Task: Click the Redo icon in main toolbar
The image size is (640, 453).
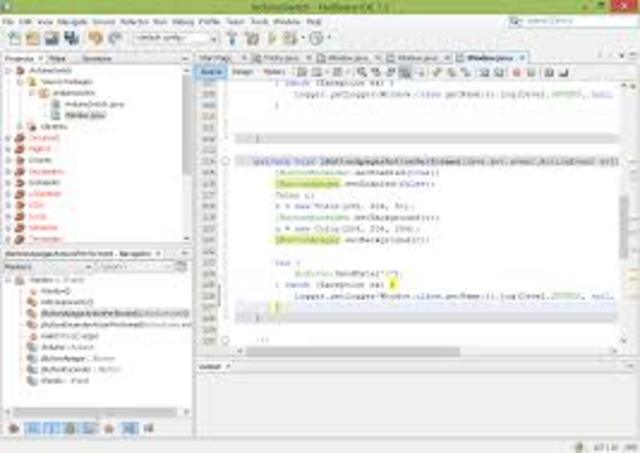Action: [116, 38]
